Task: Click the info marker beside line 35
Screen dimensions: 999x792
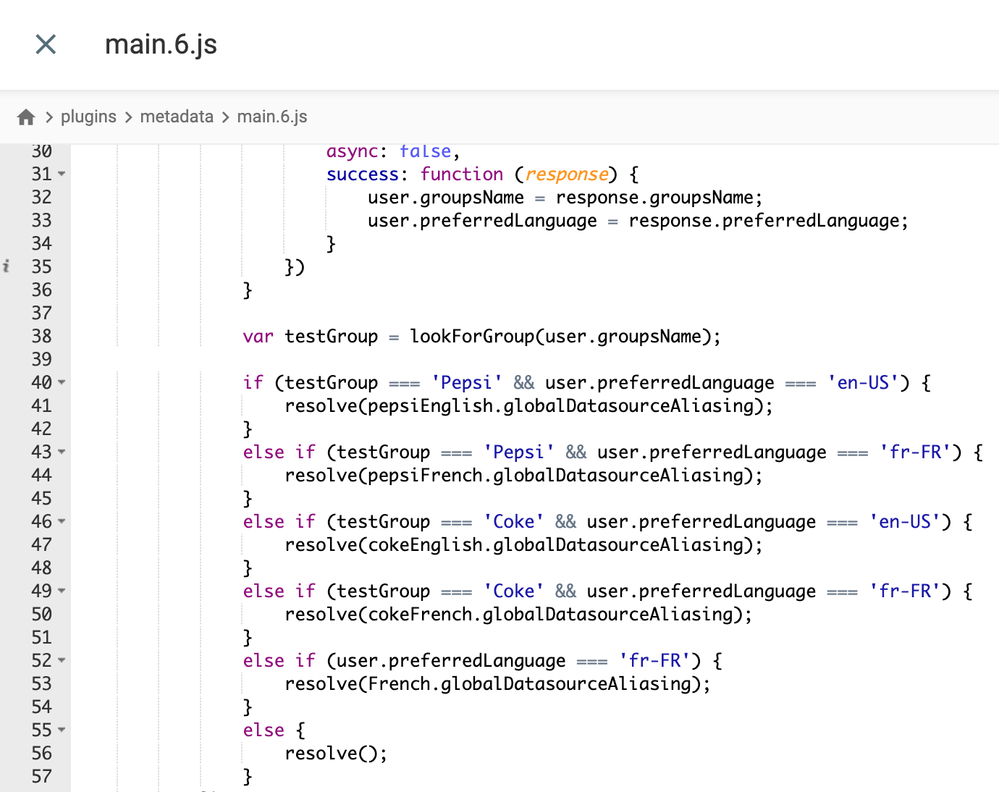Action: click(x=7, y=267)
